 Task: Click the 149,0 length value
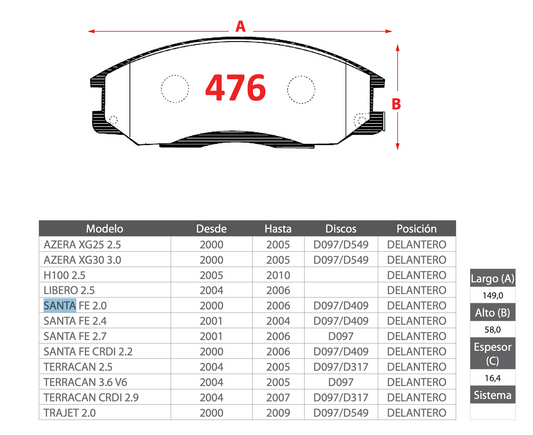pos(493,296)
